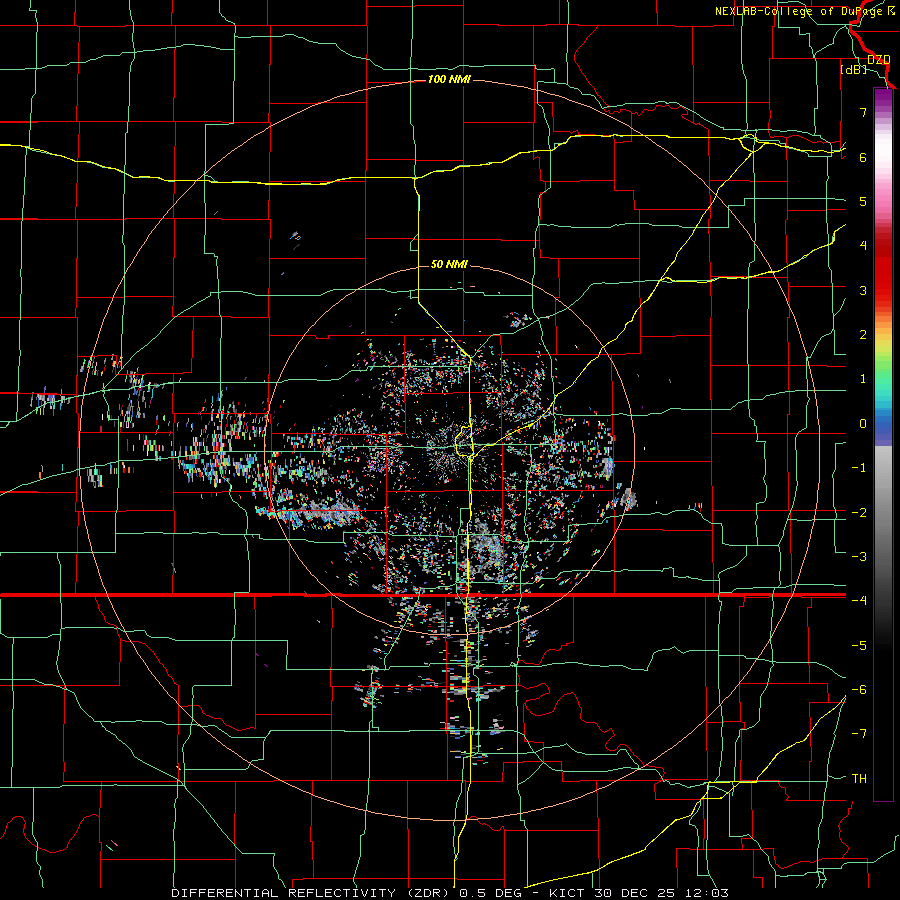Click the 7 value on color scale
The height and width of the screenshot is (900, 900).
pyautogui.click(x=863, y=112)
